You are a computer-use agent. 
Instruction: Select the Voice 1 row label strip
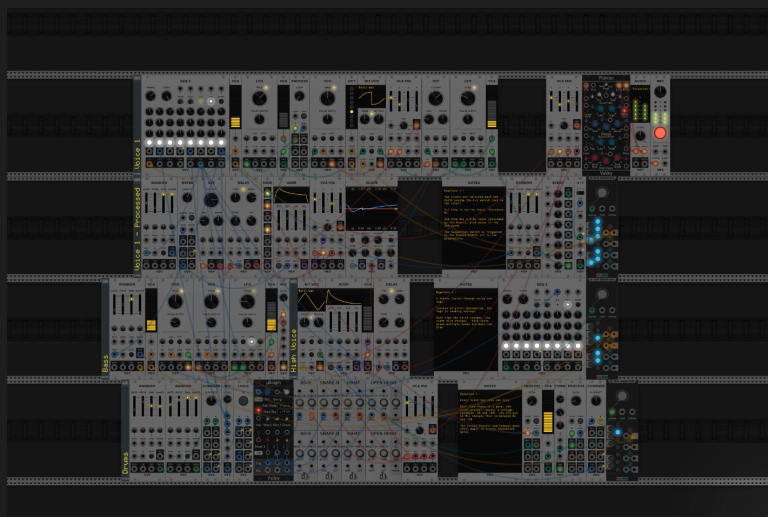pyautogui.click(x=137, y=124)
